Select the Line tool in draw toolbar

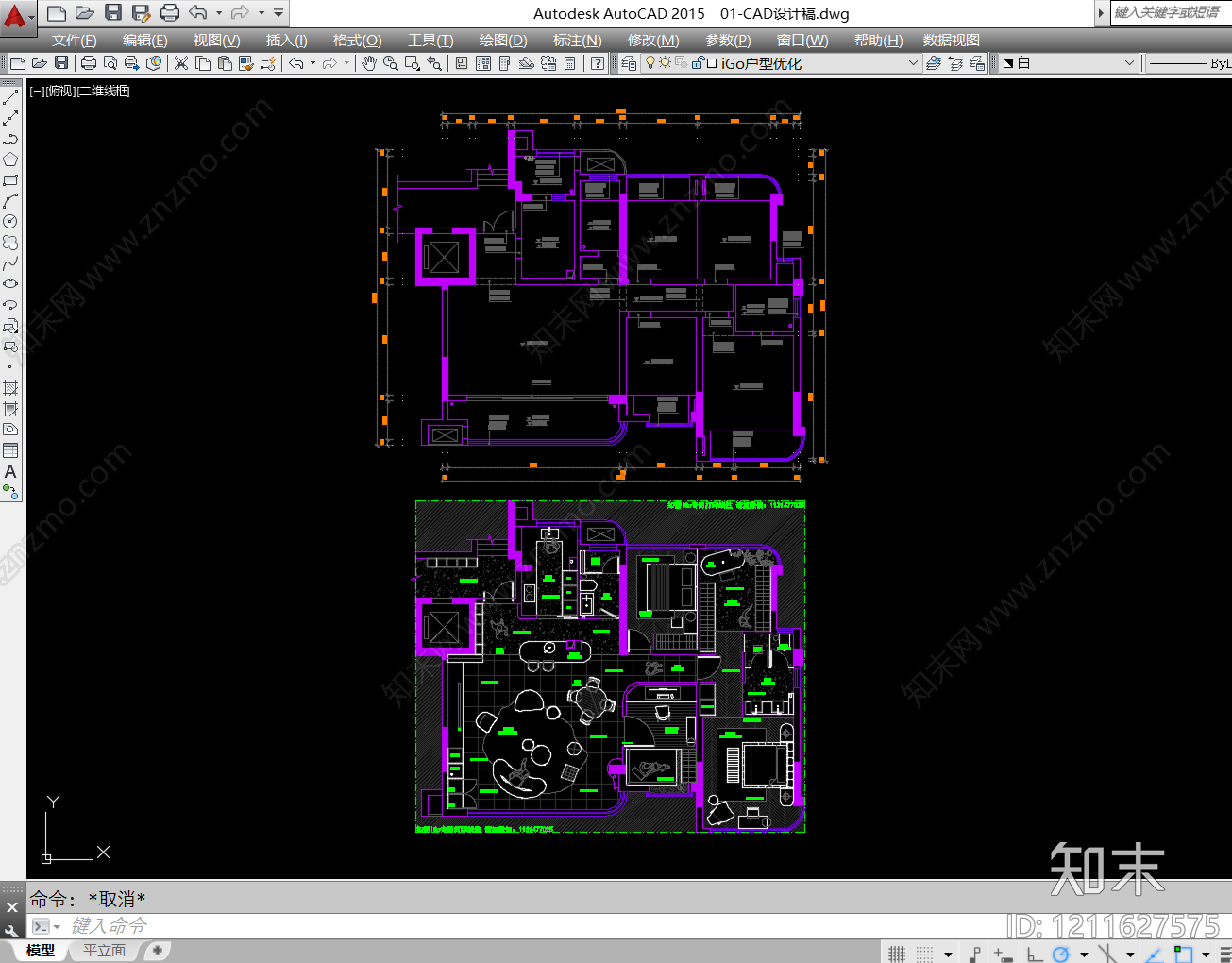[x=10, y=97]
